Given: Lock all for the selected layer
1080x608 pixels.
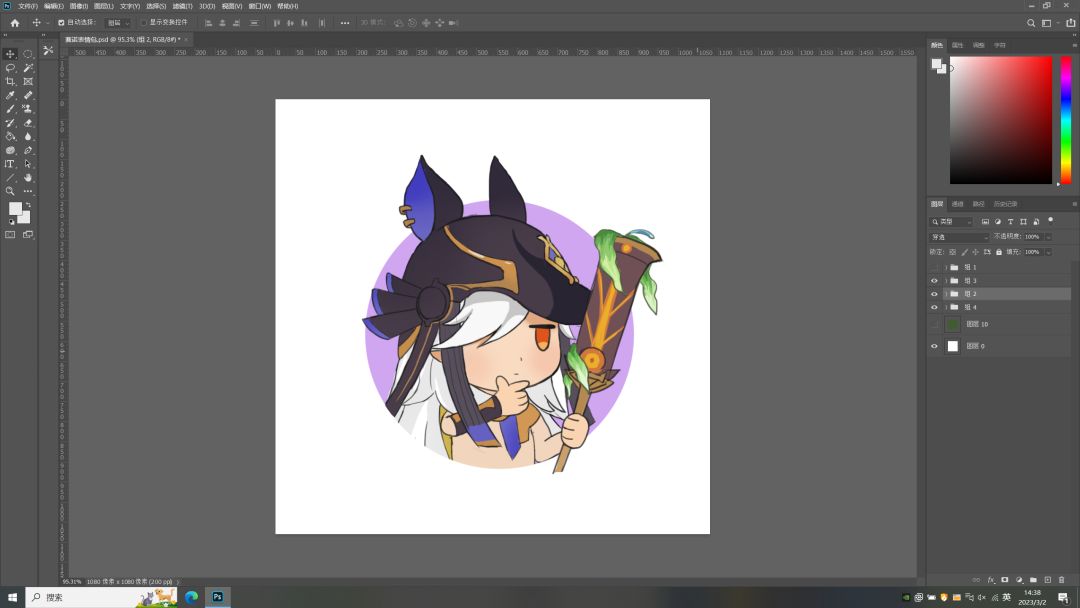Looking at the screenshot, I should [999, 252].
